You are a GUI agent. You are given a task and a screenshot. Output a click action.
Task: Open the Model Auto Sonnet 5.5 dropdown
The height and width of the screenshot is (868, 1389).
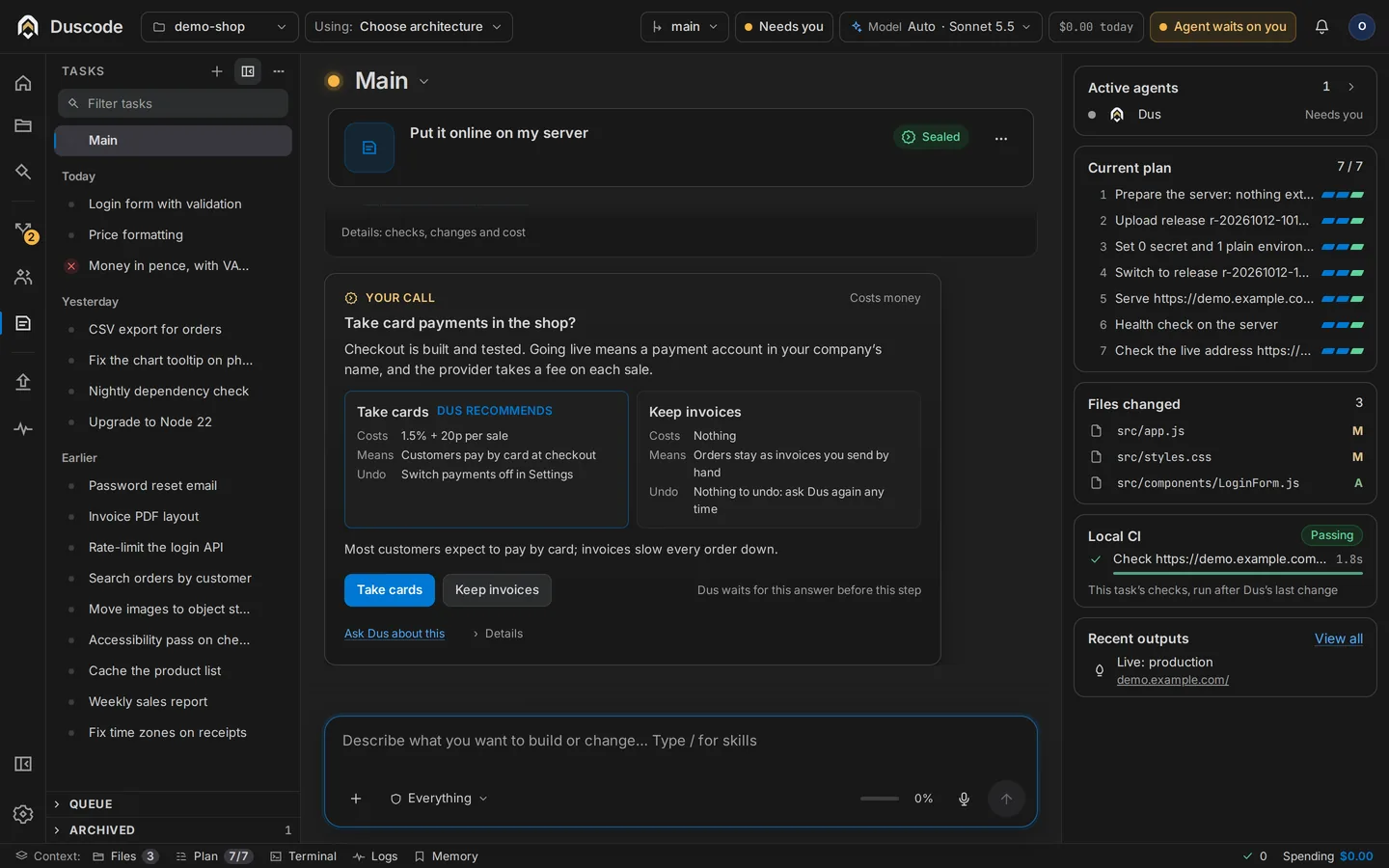pyautogui.click(x=940, y=27)
